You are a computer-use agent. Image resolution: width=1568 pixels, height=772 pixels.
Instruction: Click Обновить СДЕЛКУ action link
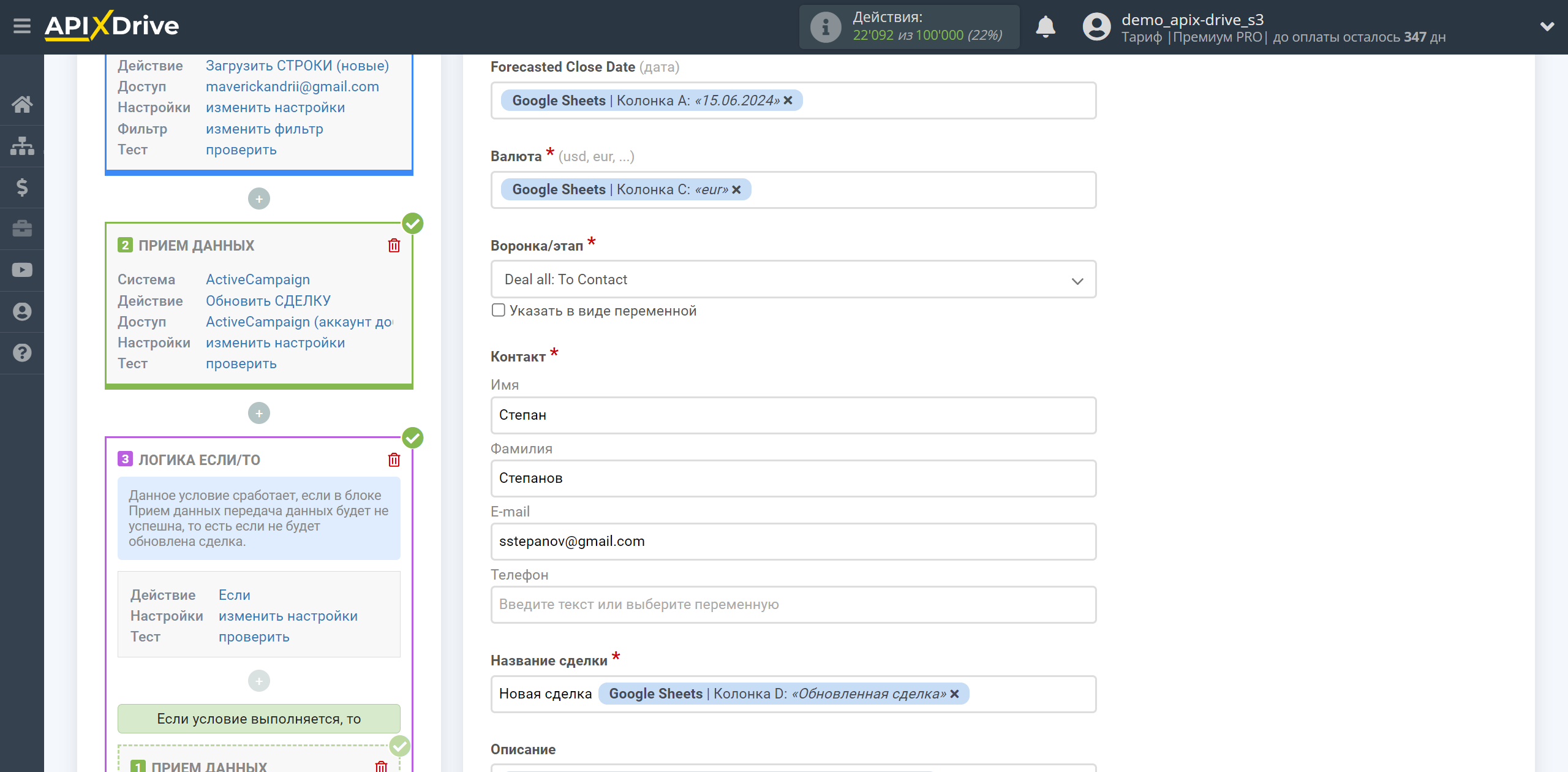coord(268,301)
